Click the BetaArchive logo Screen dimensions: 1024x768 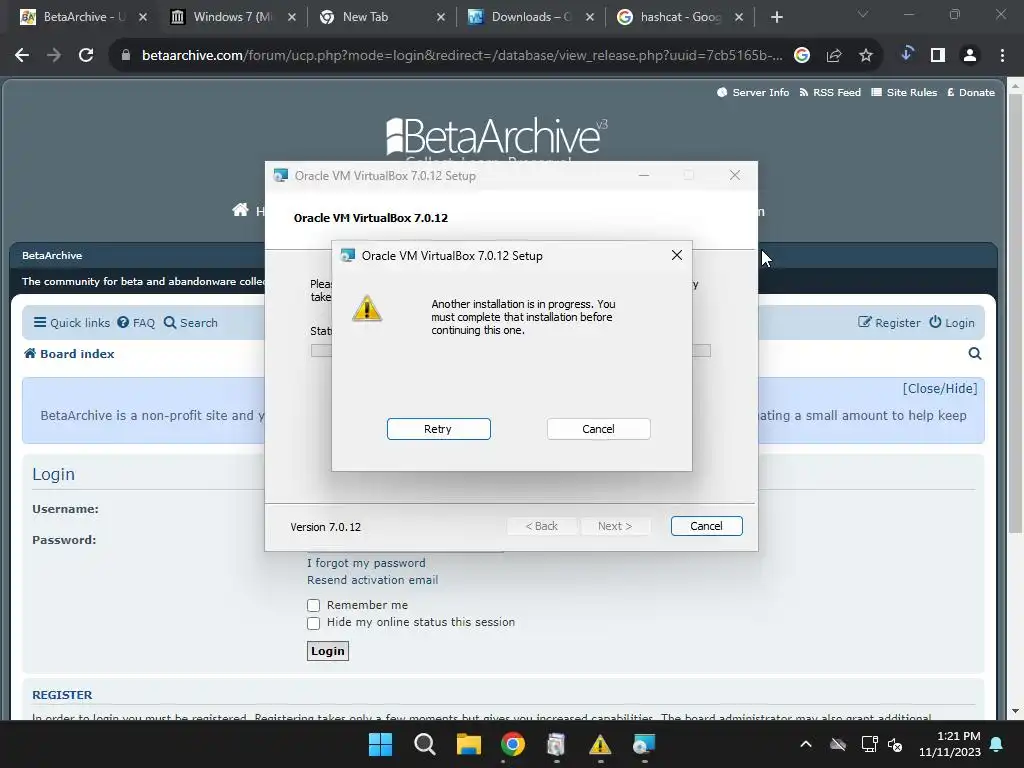click(497, 136)
